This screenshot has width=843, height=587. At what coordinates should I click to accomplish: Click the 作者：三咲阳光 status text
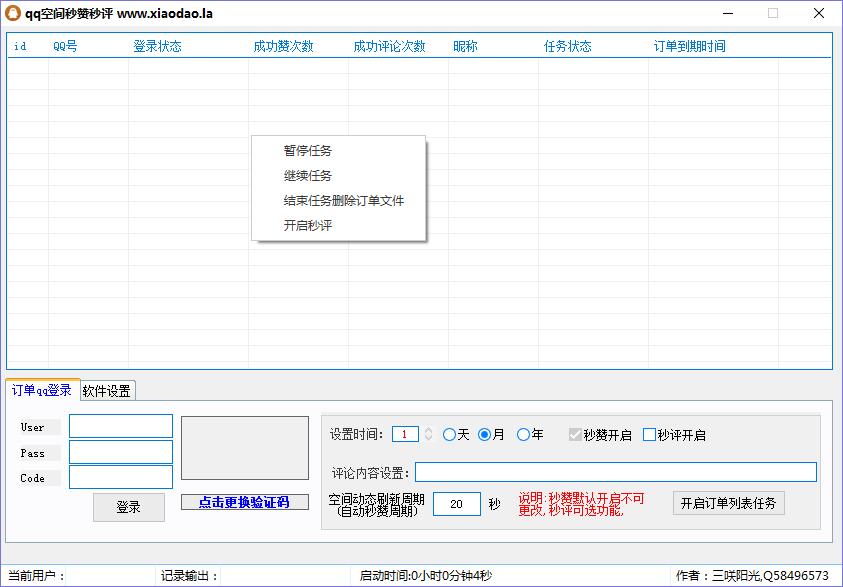click(752, 576)
